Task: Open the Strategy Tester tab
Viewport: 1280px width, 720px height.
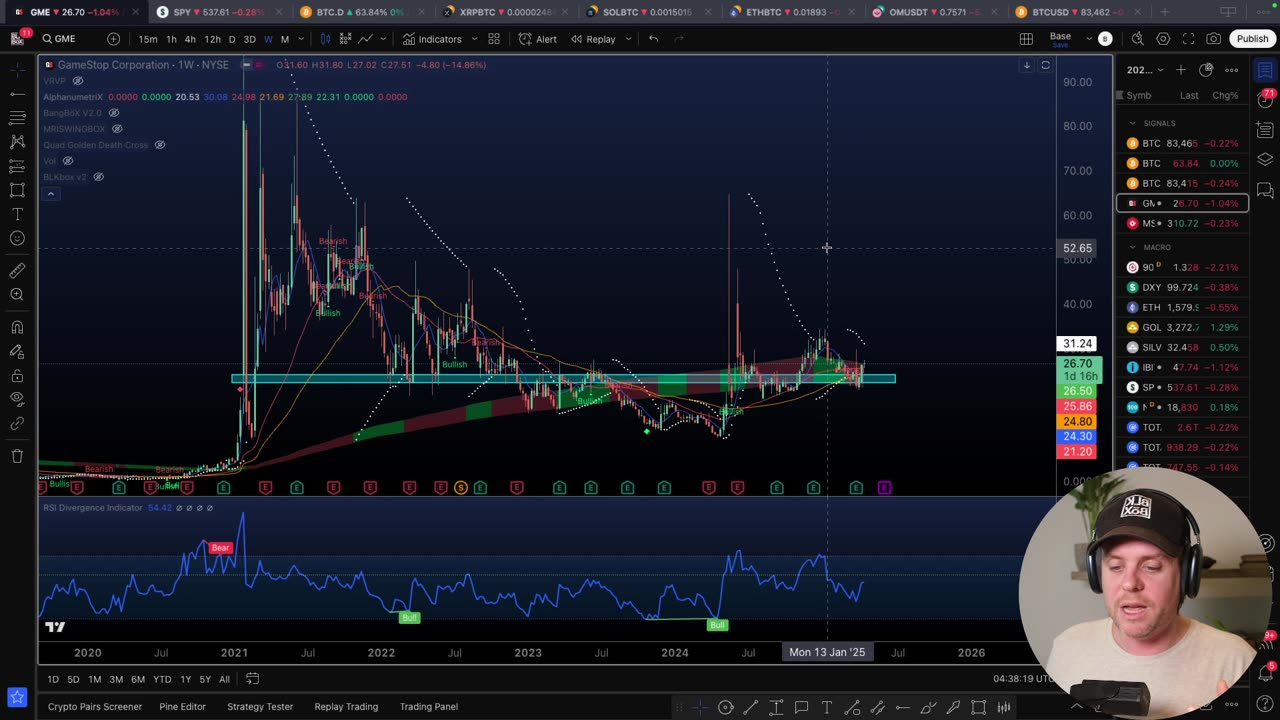Action: (x=260, y=707)
